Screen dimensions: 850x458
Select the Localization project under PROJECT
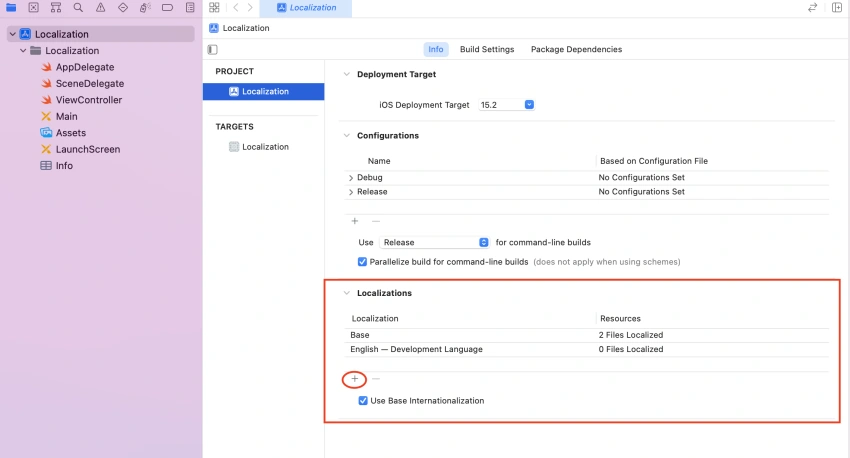(x=263, y=92)
